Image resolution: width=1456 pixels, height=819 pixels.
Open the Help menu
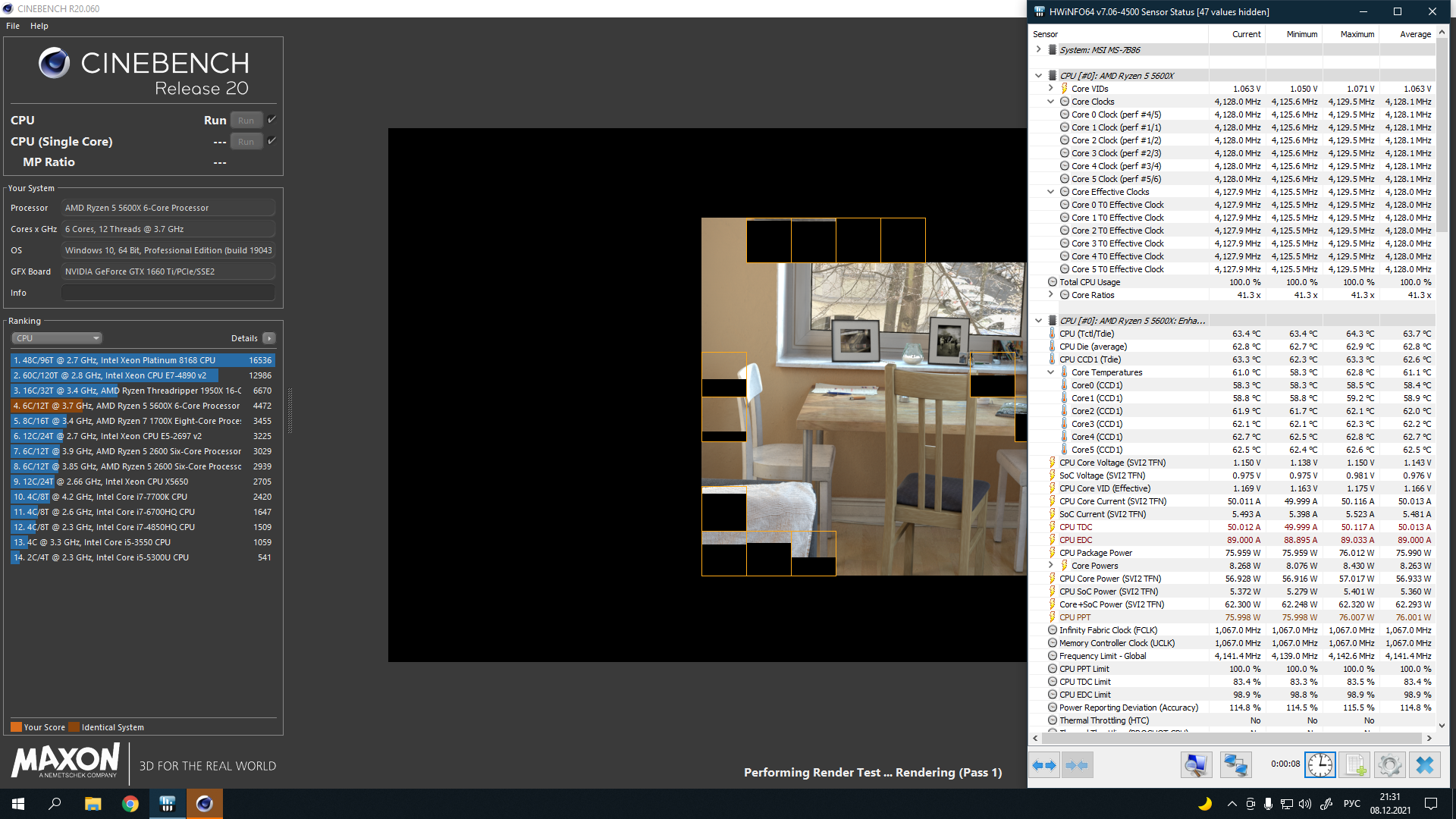39,26
